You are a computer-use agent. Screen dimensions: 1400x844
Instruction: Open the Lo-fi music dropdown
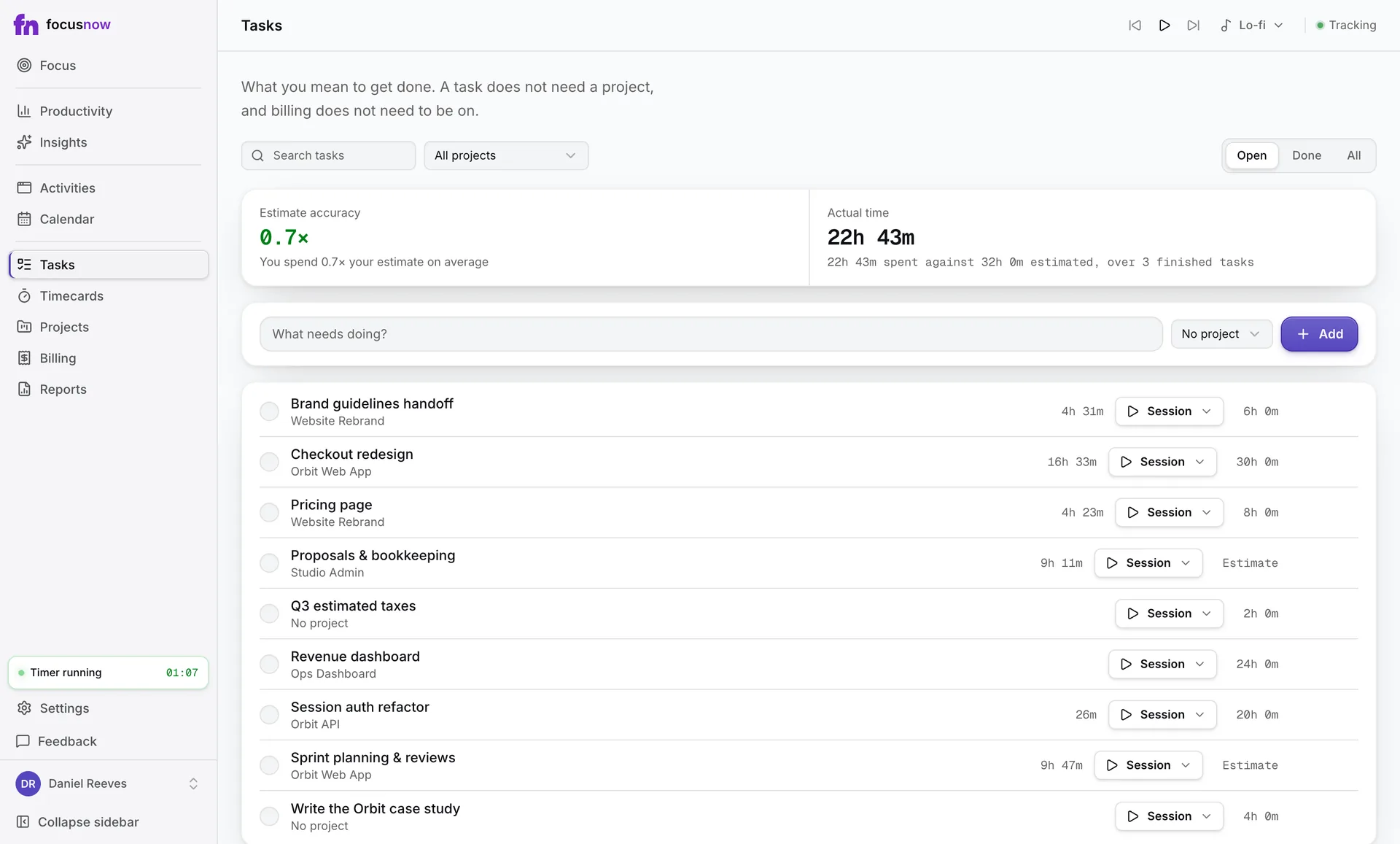[1252, 25]
